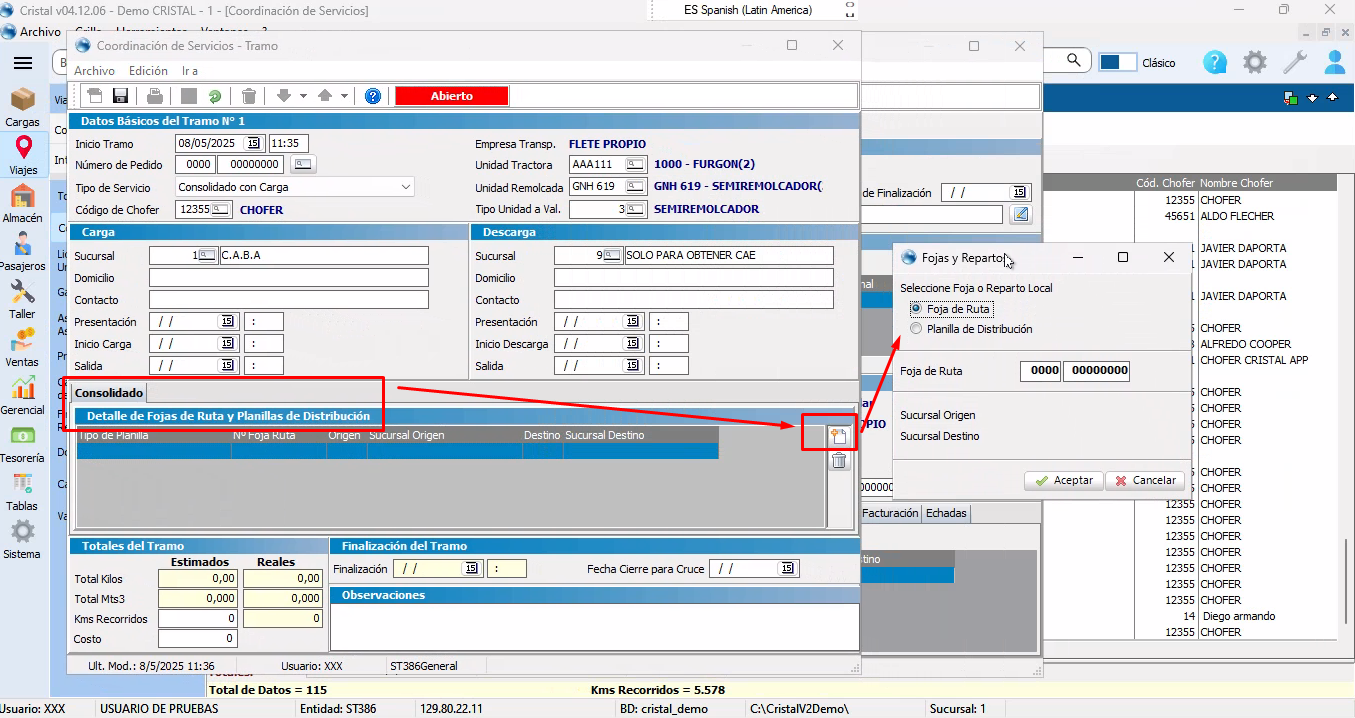The image size is (1355, 718).
Task: Click the green refresh icon in Tramo toolbar
Action: [215, 96]
